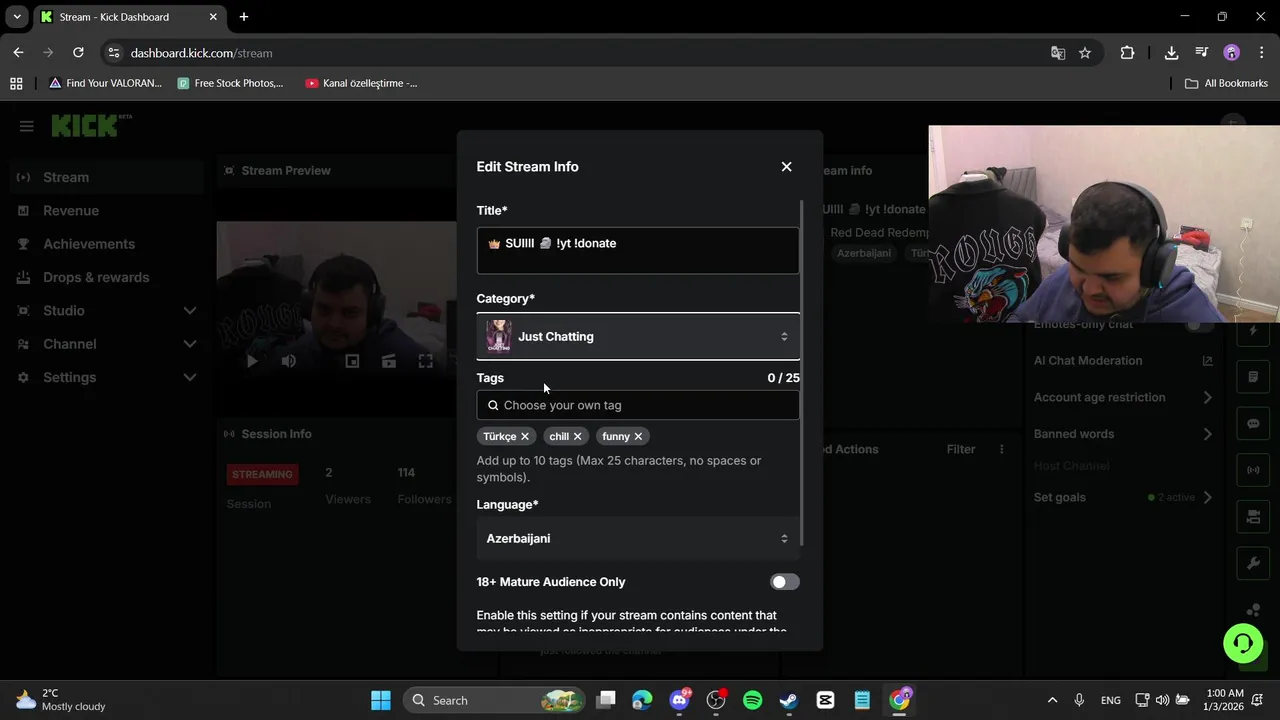Viewport: 1280px width, 720px height.
Task: Close the Edit Stream Info dialog
Action: (x=786, y=167)
